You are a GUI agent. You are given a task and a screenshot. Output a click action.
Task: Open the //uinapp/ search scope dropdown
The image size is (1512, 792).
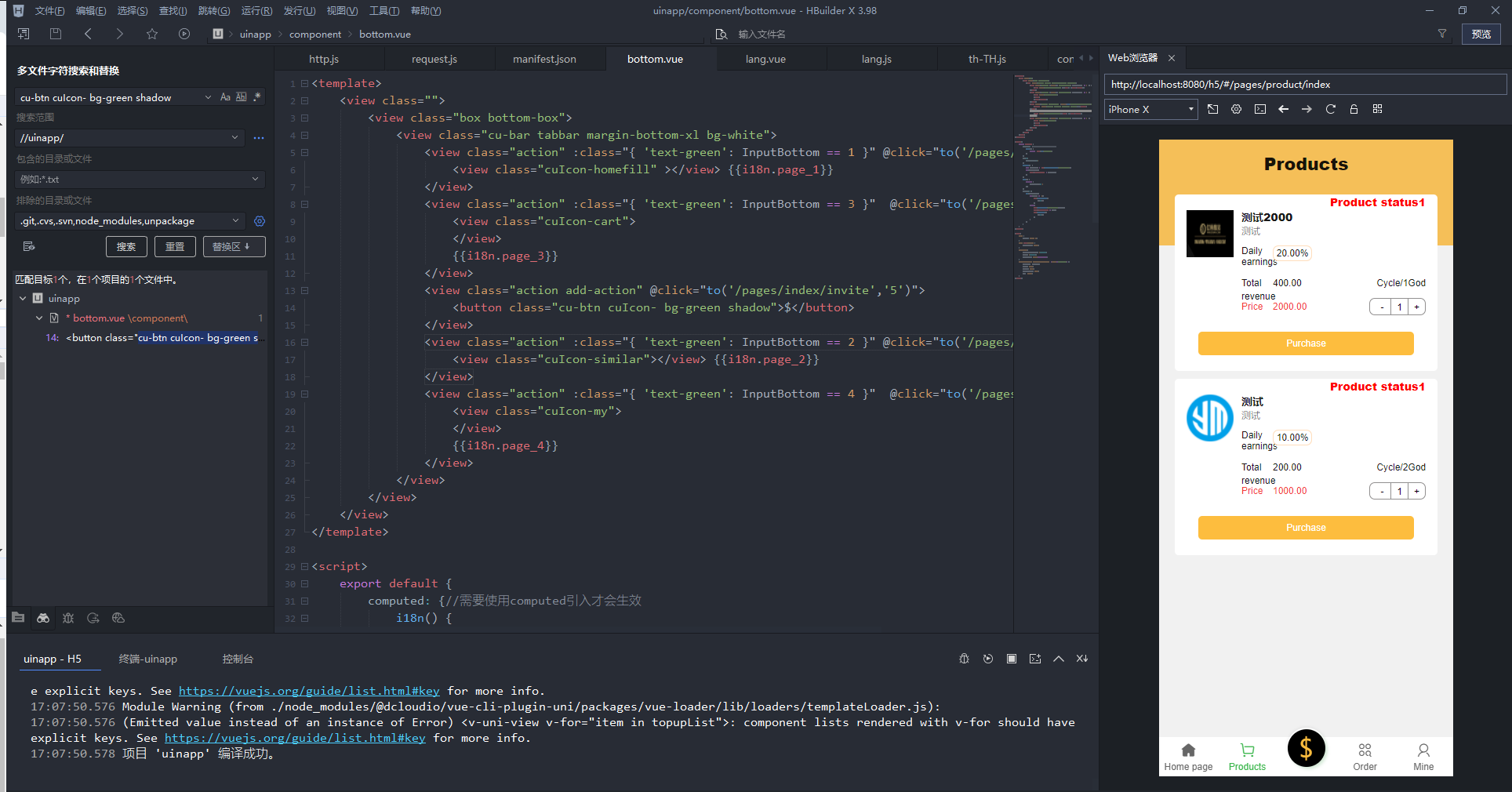234,137
